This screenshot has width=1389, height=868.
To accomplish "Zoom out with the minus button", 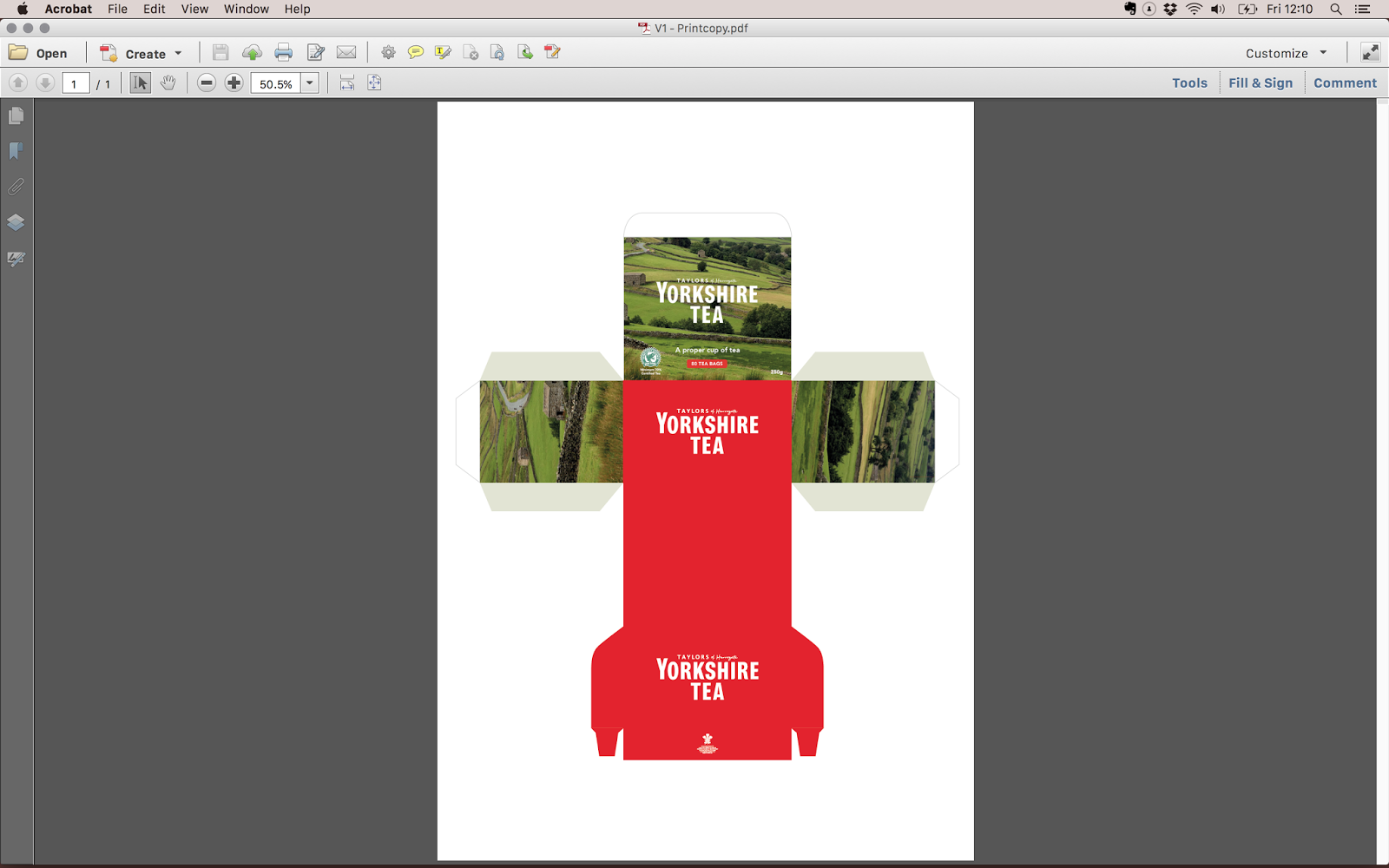I will (x=207, y=83).
